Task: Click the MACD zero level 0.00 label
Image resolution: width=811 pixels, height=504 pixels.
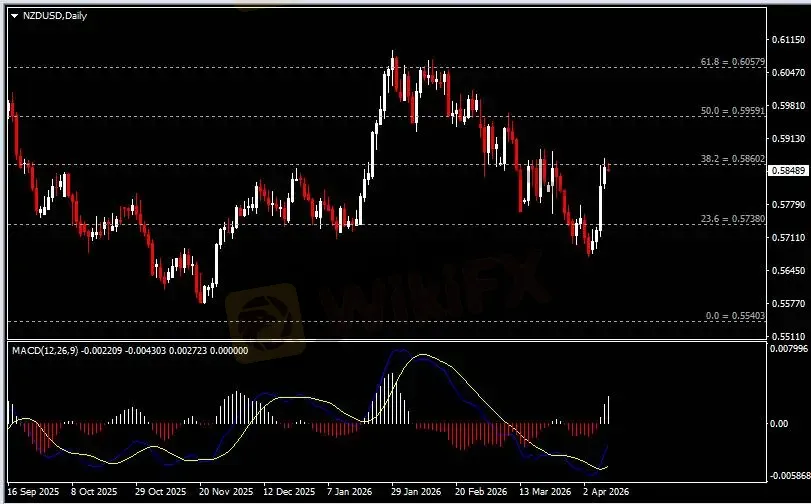Action: [779, 424]
